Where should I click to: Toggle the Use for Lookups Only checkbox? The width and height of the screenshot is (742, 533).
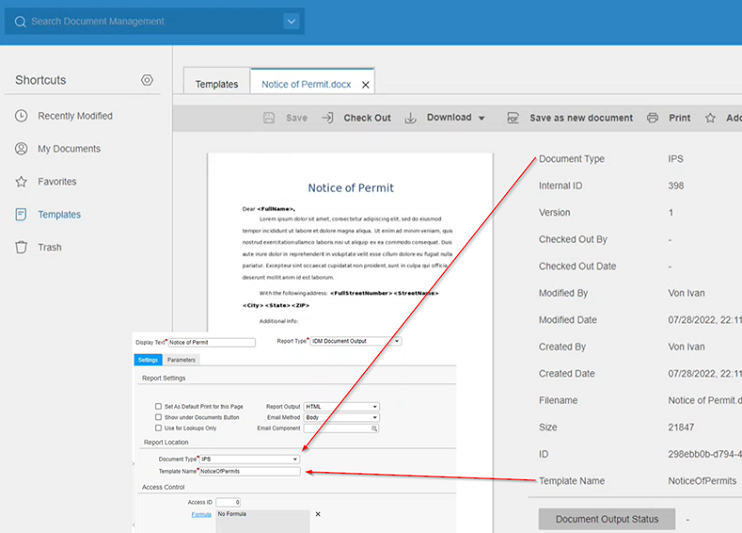tap(158, 428)
